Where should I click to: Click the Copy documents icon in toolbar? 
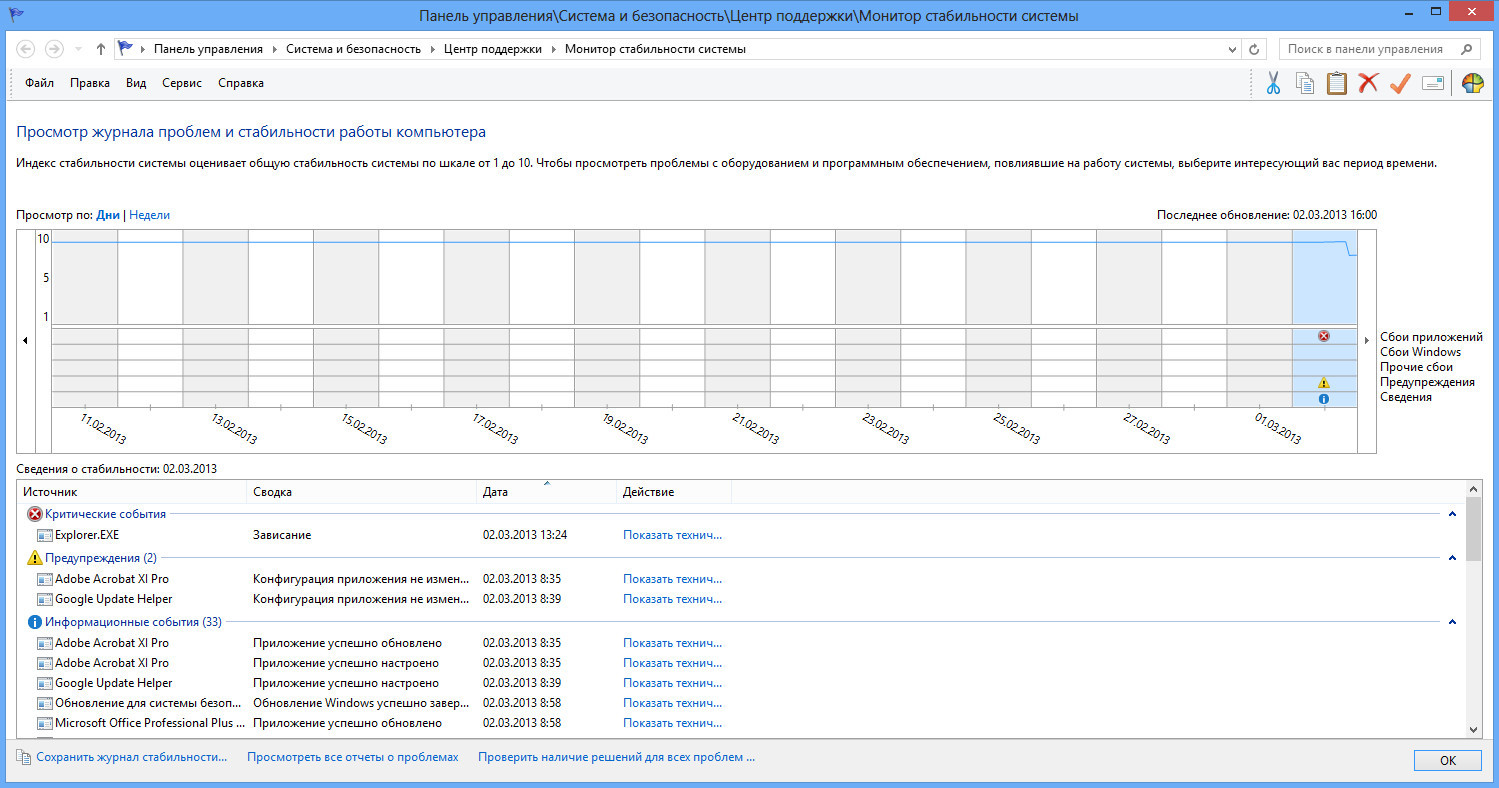tap(1305, 84)
